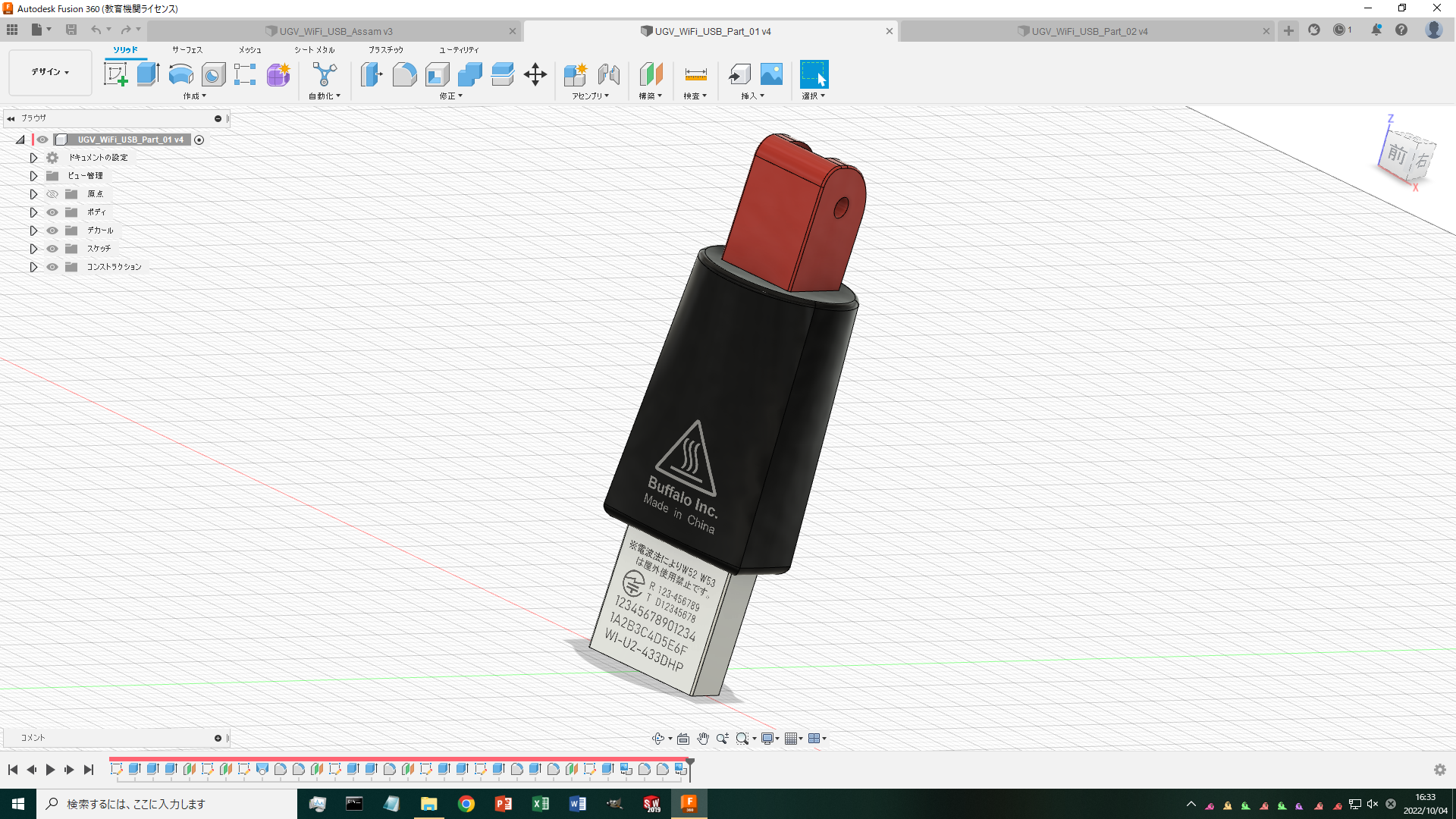Image resolution: width=1456 pixels, height=819 pixels.
Task: Switch to the Utilities tab
Action: [x=460, y=50]
